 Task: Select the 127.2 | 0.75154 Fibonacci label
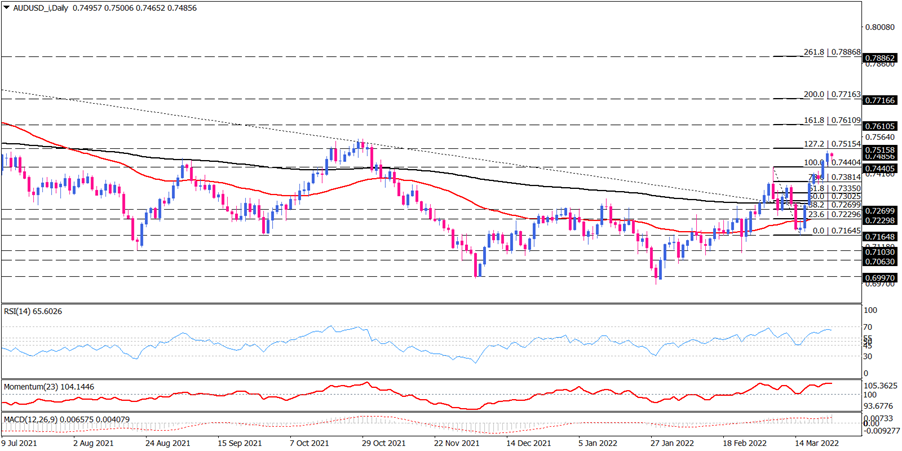point(832,144)
